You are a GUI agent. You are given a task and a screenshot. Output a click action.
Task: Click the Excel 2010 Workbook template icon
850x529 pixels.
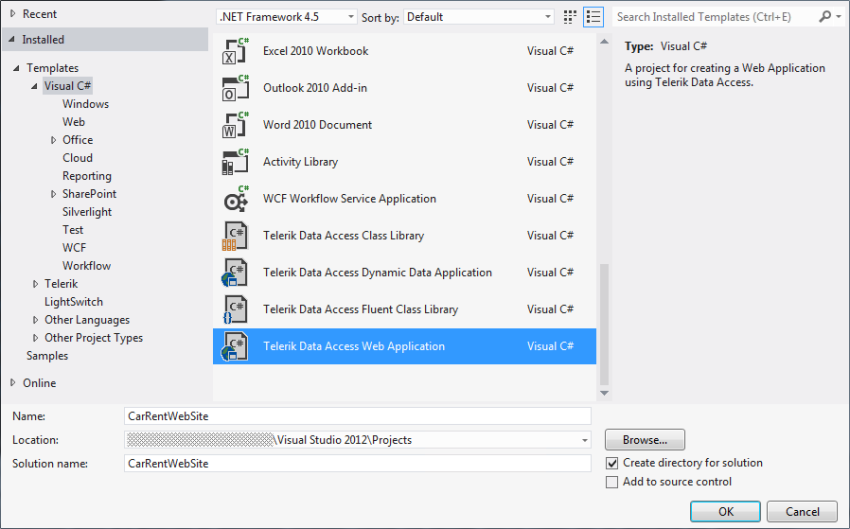click(x=235, y=51)
